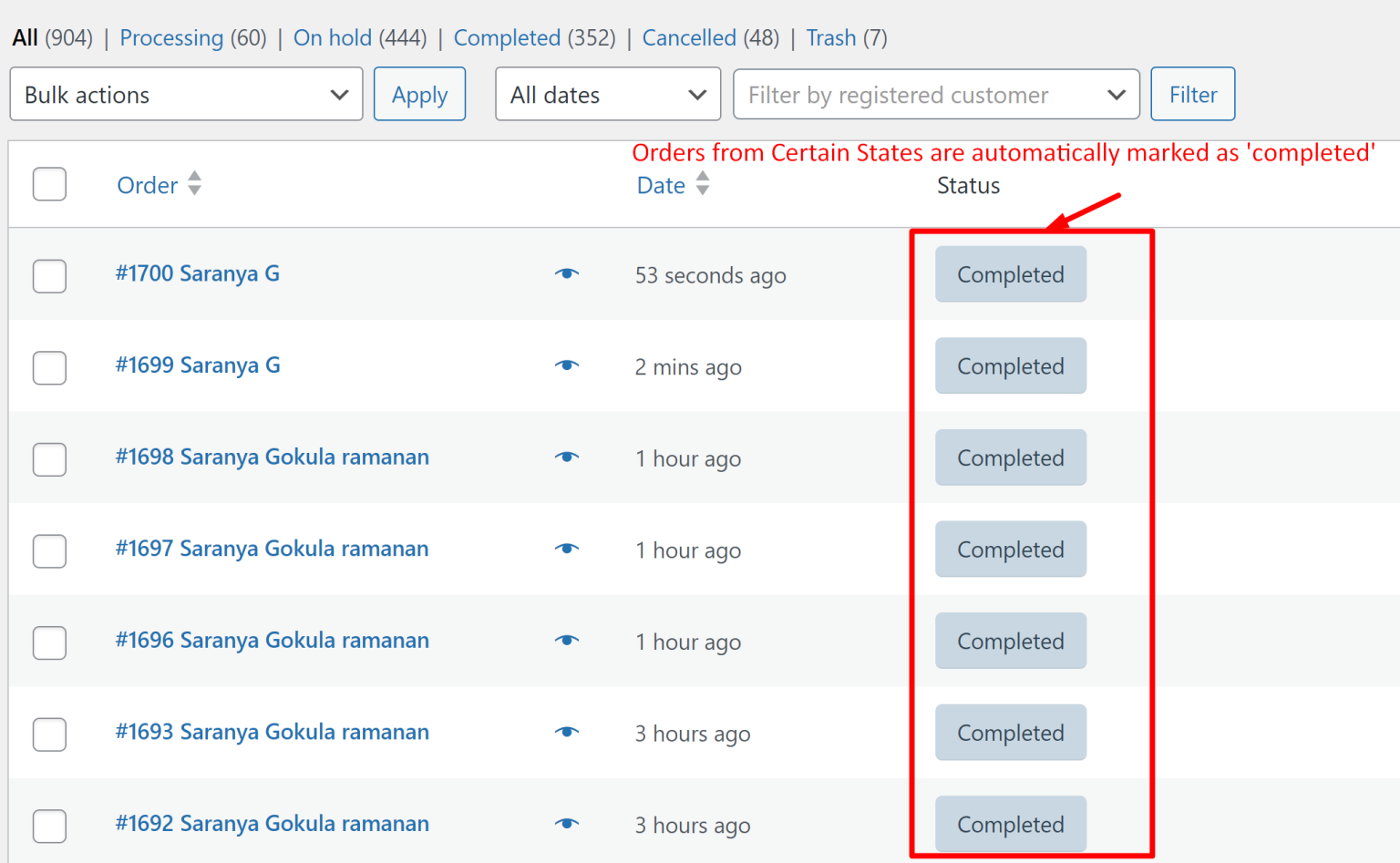The image size is (1400, 863).
Task: Open order #1699 Saranya G
Action: (x=197, y=365)
